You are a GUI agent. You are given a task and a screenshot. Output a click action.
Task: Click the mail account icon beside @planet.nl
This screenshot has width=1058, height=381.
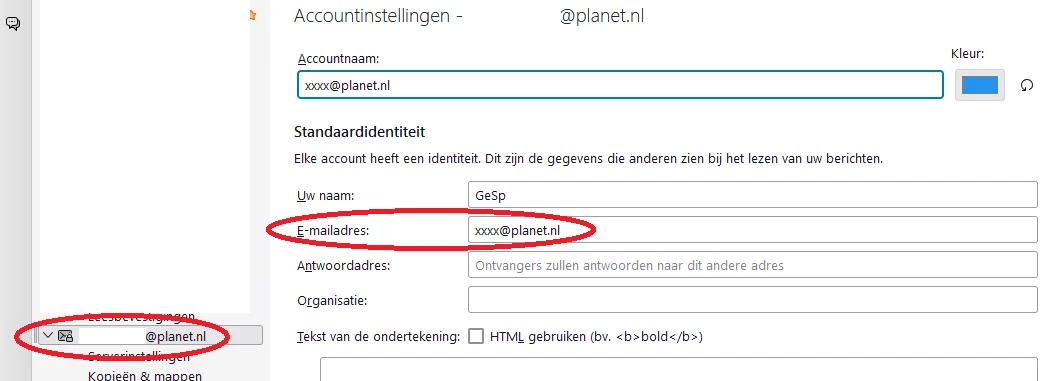pos(65,336)
